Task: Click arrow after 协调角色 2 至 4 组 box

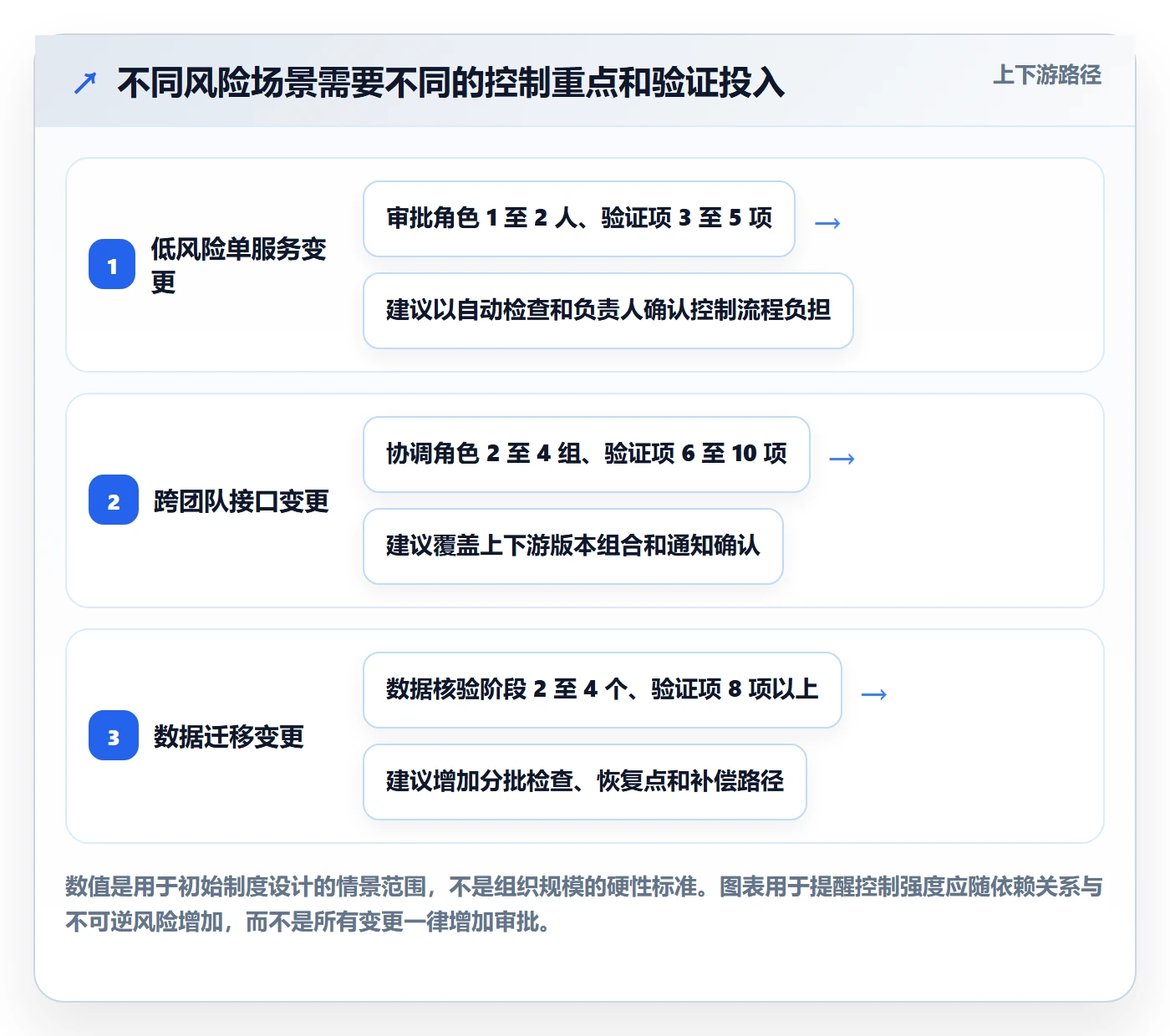Action: pos(842,459)
